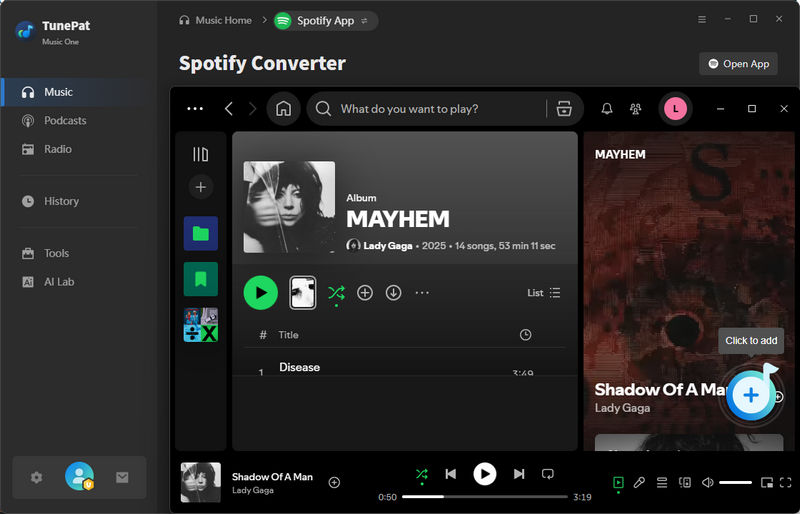The image size is (800, 514).
Task: Select Podcasts in the TunePat sidebar
Action: (x=65, y=120)
